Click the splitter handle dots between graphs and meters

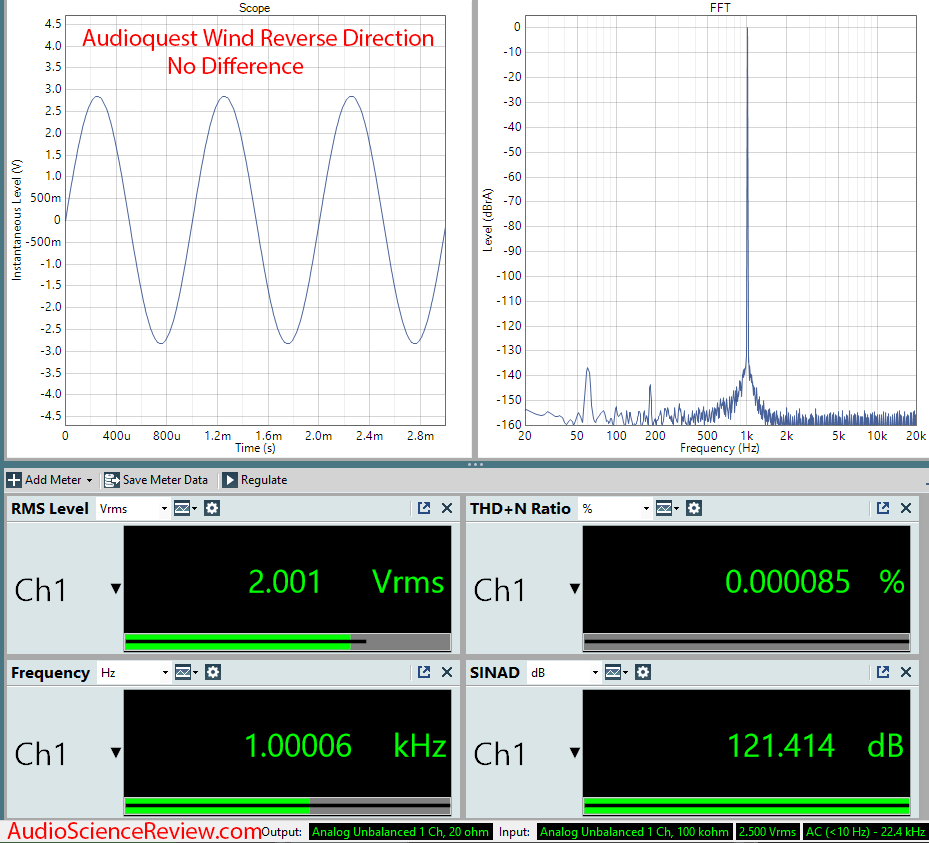pyautogui.click(x=475, y=464)
